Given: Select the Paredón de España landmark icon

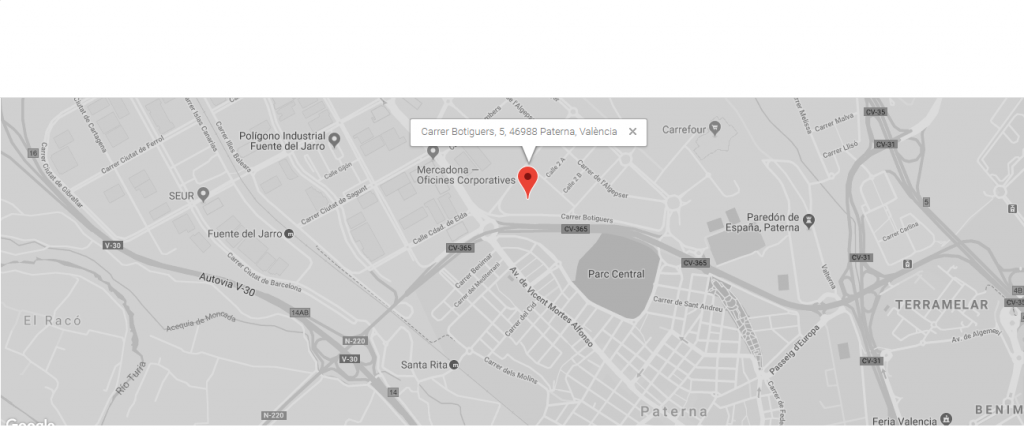Looking at the screenshot, I should 809,221.
